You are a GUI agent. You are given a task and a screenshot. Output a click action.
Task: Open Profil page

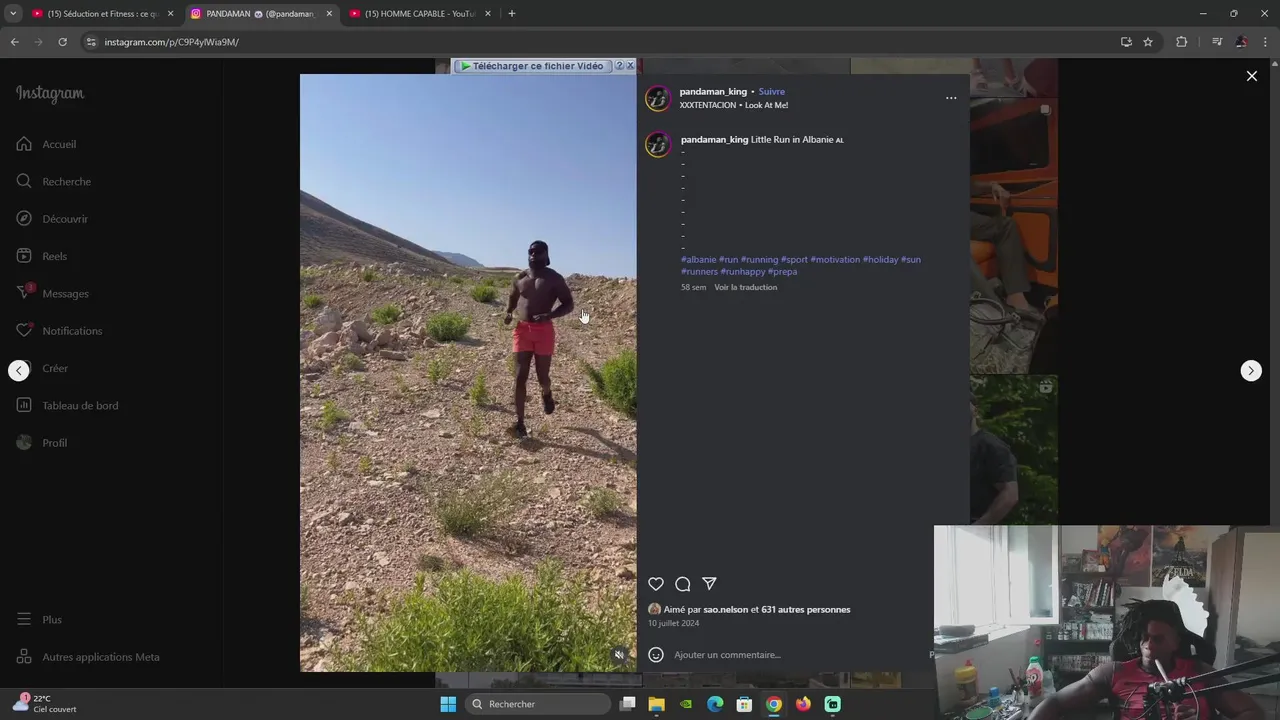(x=41, y=443)
